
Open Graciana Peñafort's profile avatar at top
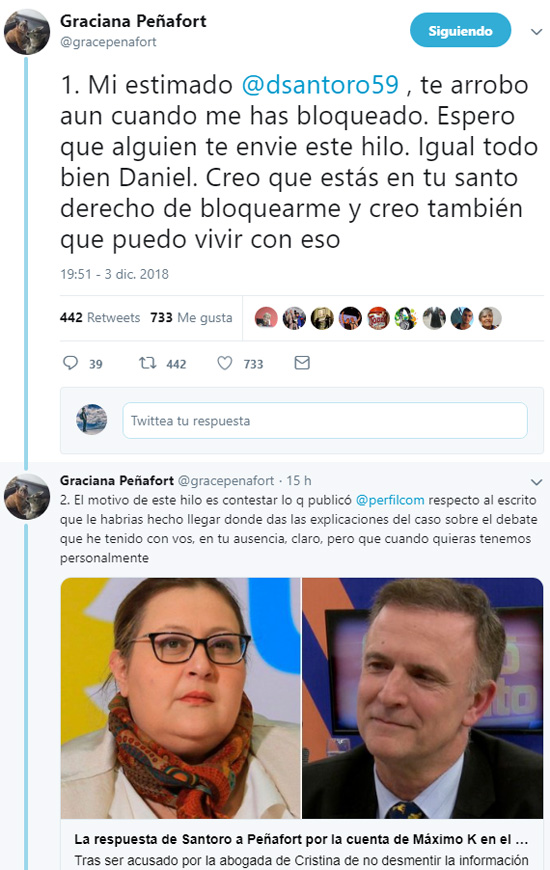click(27, 32)
